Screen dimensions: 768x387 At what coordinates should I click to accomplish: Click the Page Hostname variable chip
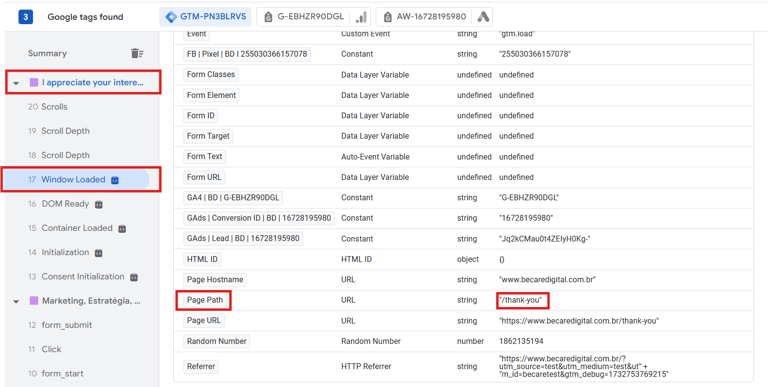pyautogui.click(x=215, y=280)
